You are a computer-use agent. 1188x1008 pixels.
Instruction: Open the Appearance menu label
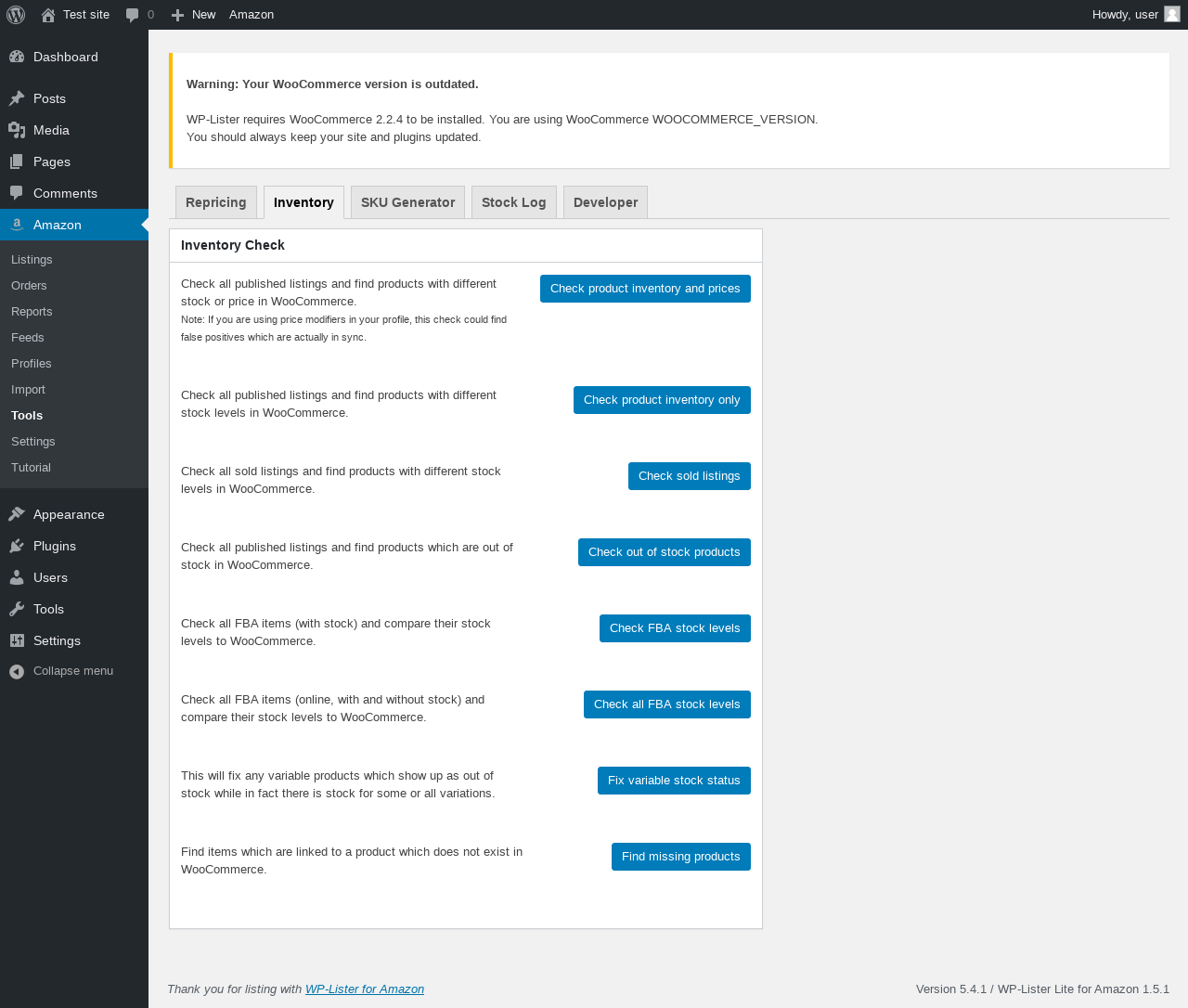point(69,514)
